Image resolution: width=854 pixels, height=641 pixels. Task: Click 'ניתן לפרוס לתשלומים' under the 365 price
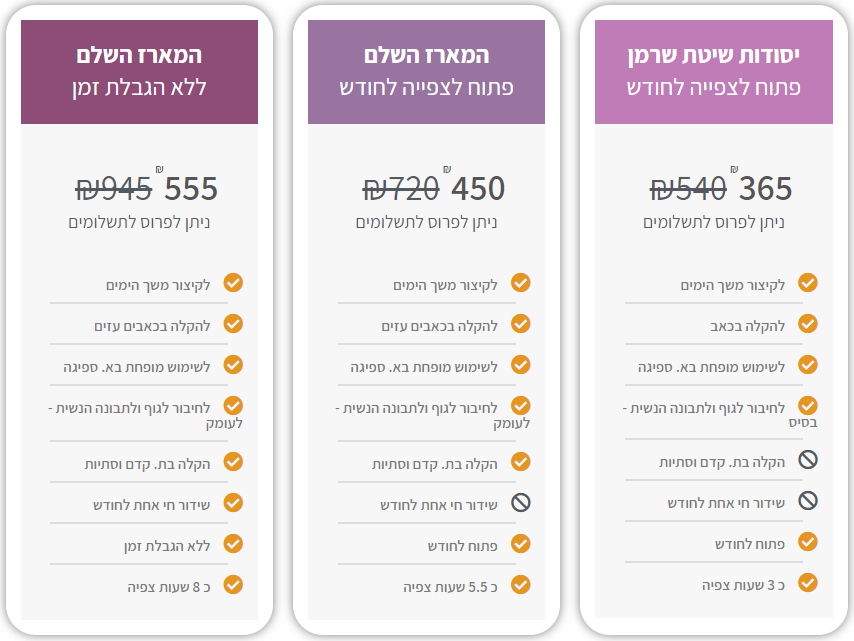click(x=713, y=222)
